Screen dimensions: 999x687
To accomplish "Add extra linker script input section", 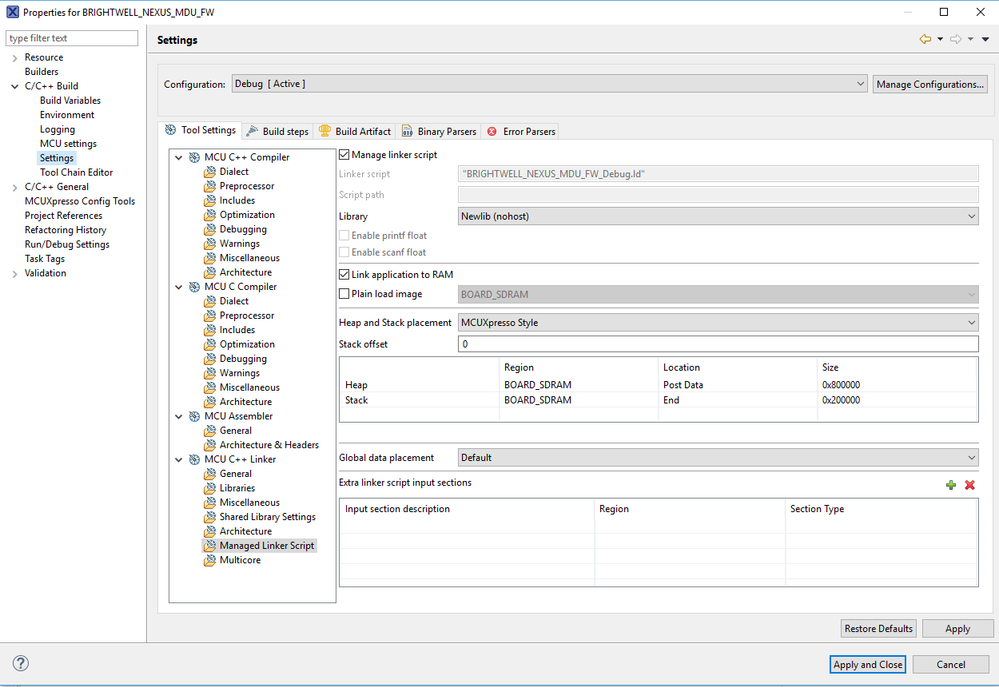I will (x=951, y=485).
